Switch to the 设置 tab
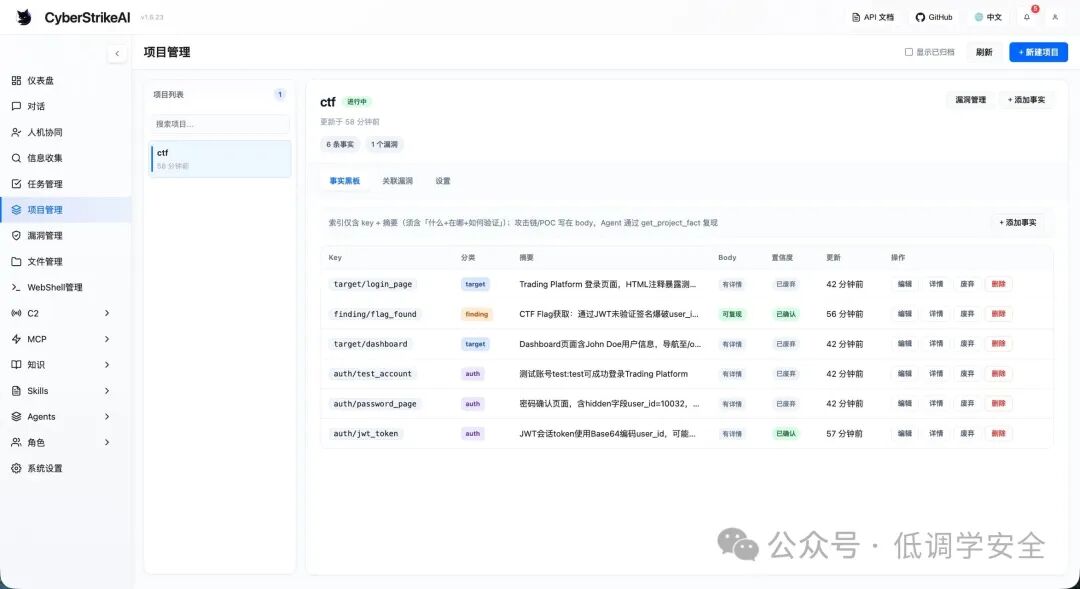Viewport: 1080px width, 589px height. coord(443,181)
